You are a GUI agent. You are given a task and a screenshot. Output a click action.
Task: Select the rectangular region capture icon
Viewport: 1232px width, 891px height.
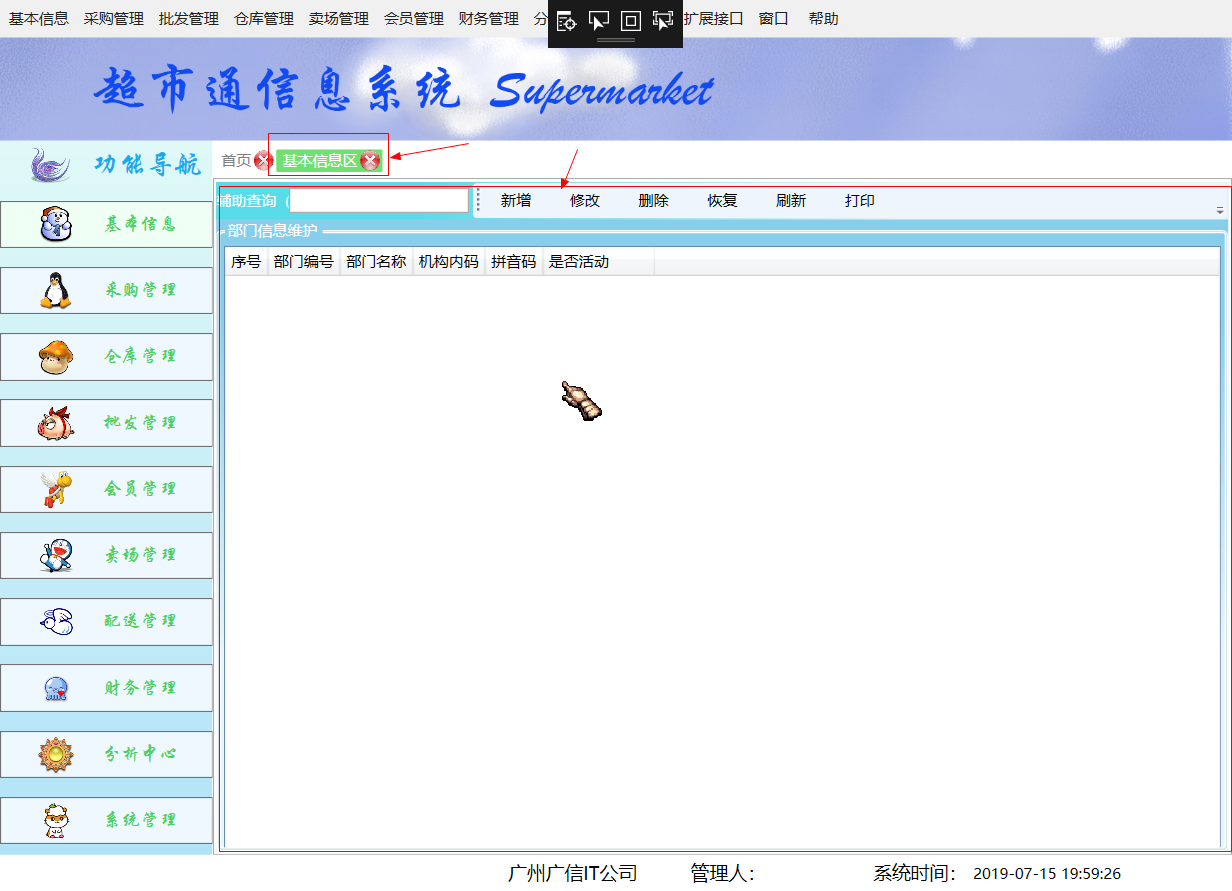pos(629,22)
